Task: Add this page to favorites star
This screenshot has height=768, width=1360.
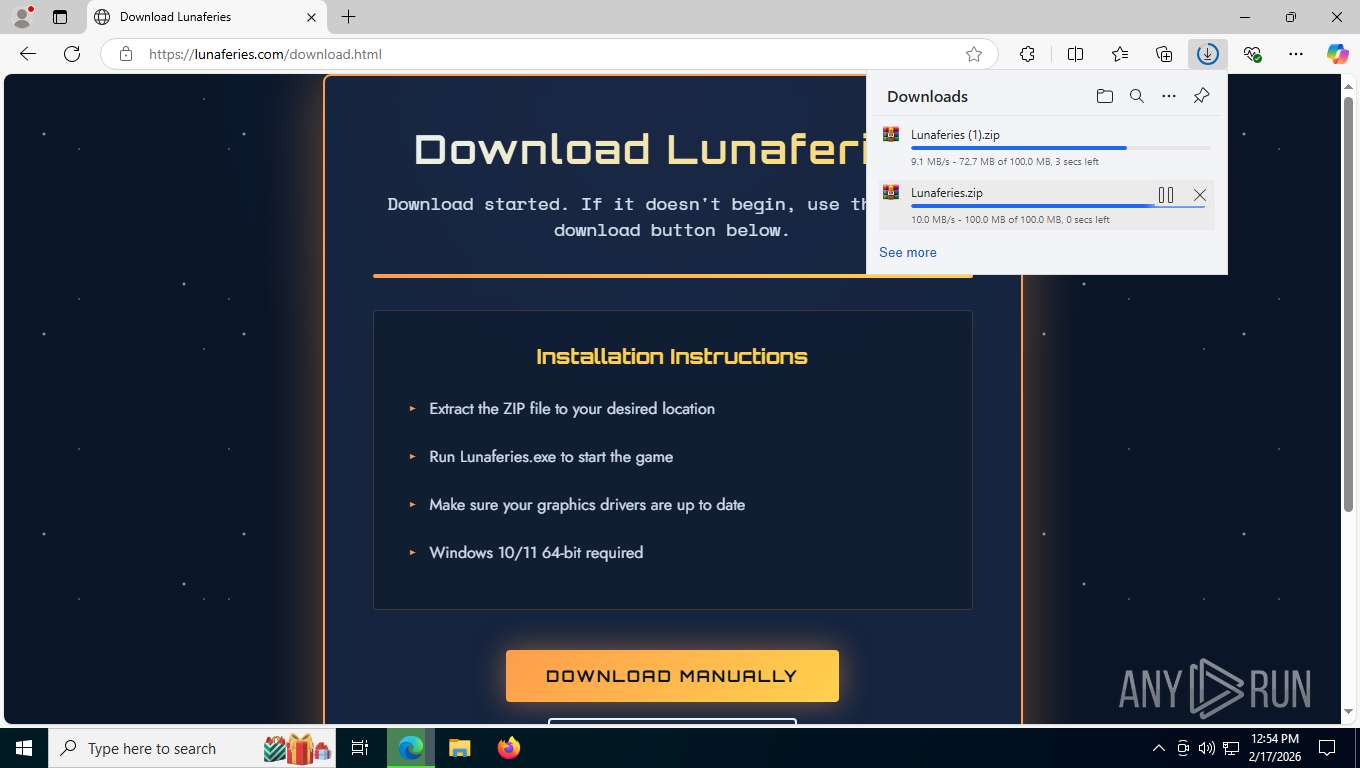Action: pyautogui.click(x=974, y=54)
